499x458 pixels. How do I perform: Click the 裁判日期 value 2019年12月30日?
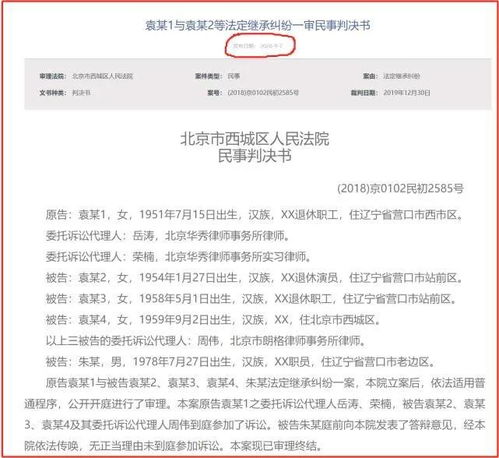point(406,92)
